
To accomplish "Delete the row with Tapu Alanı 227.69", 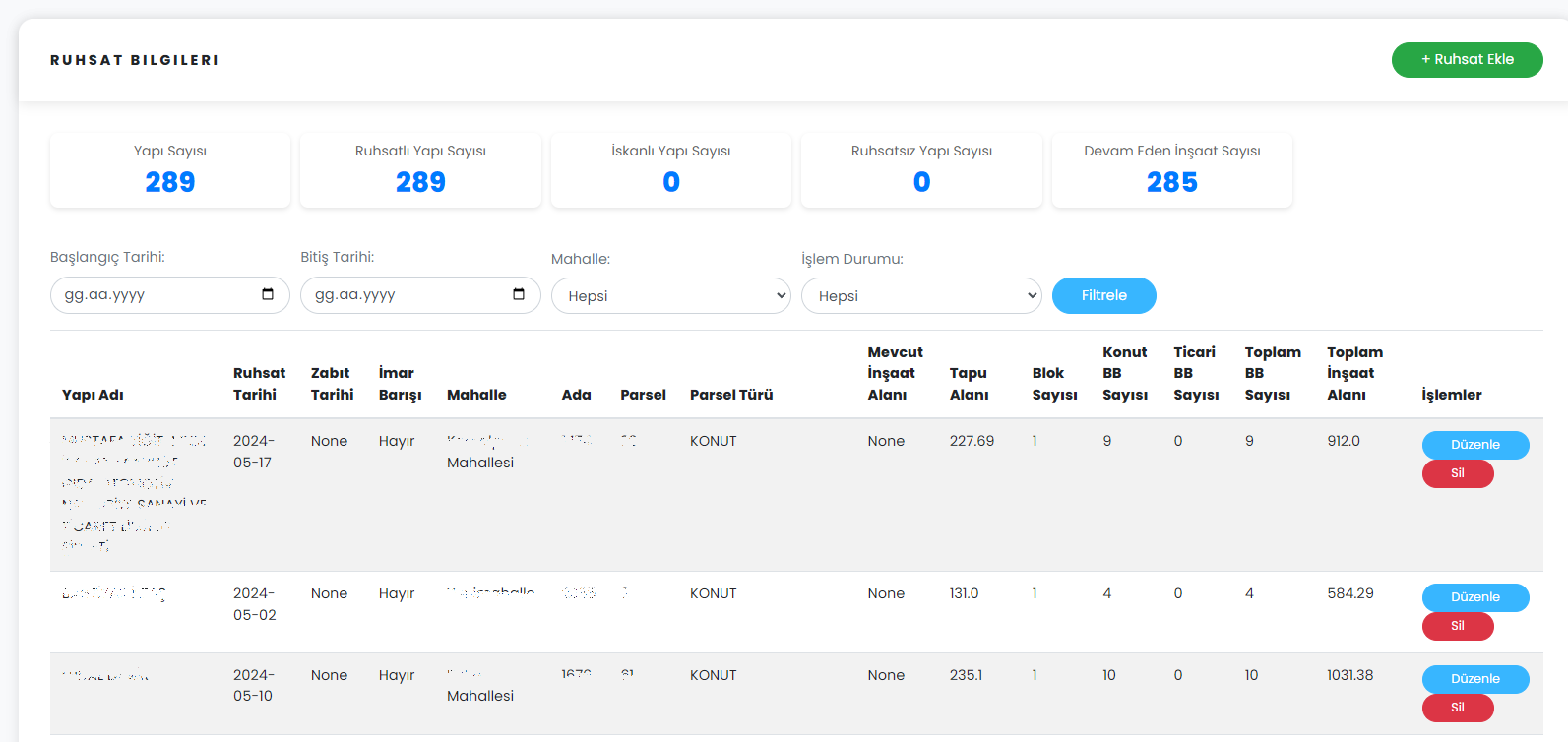I will [1457, 473].
